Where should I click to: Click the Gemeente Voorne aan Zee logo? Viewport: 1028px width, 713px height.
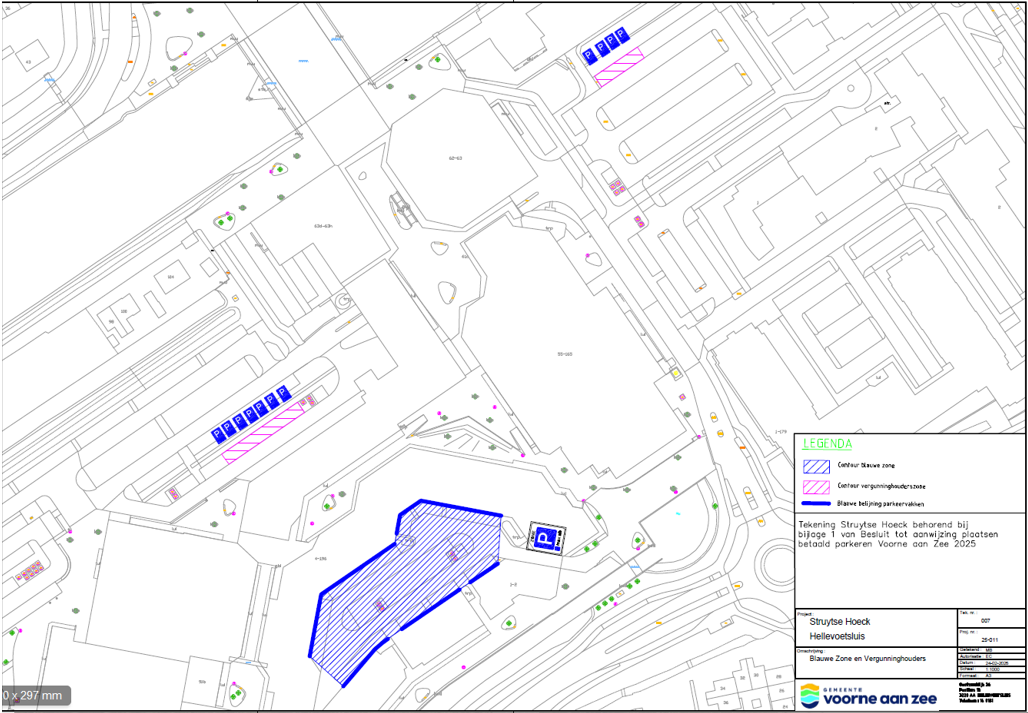click(868, 695)
